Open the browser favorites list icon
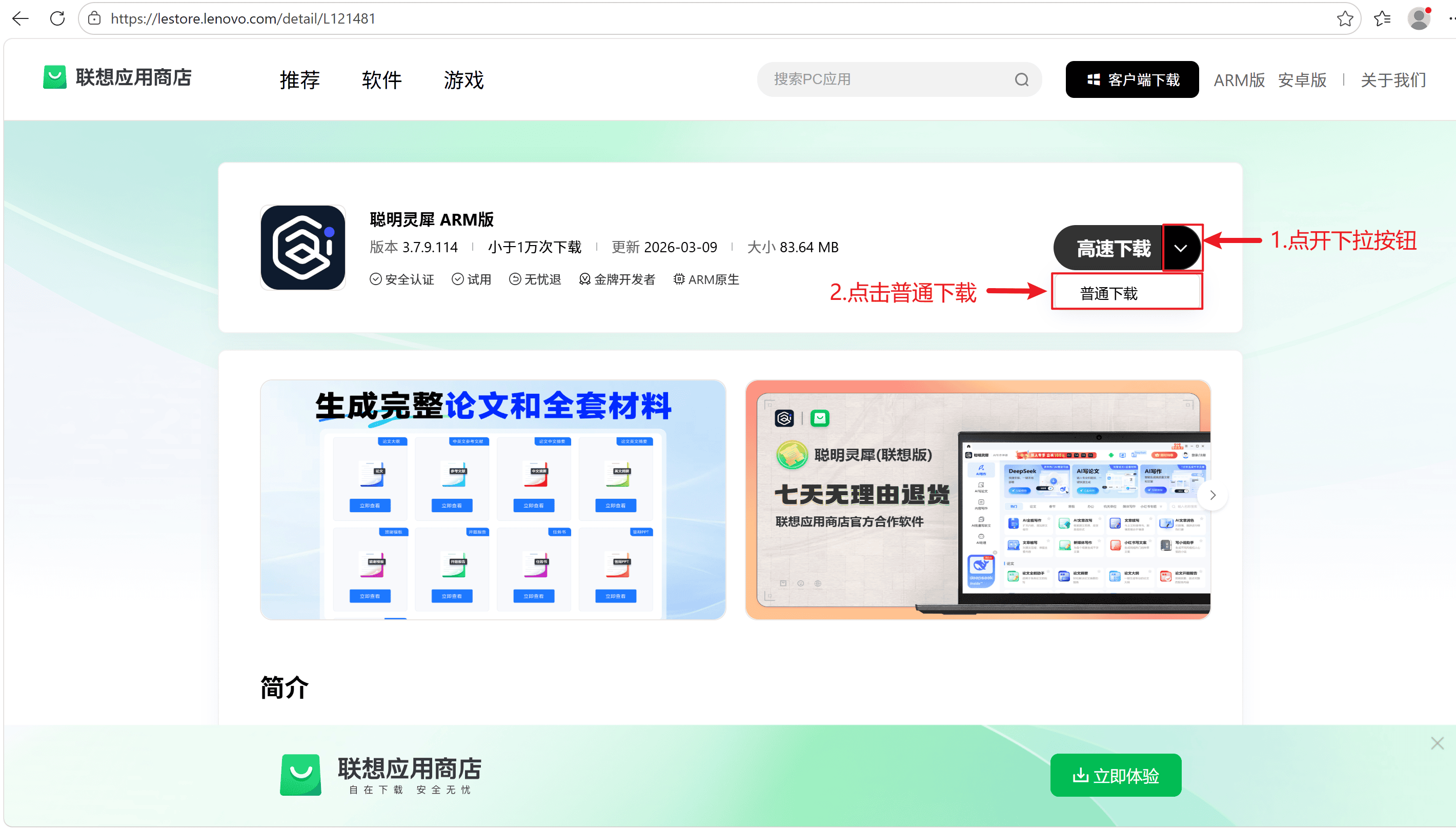Viewport: 1456px width, 829px height. [1382, 19]
